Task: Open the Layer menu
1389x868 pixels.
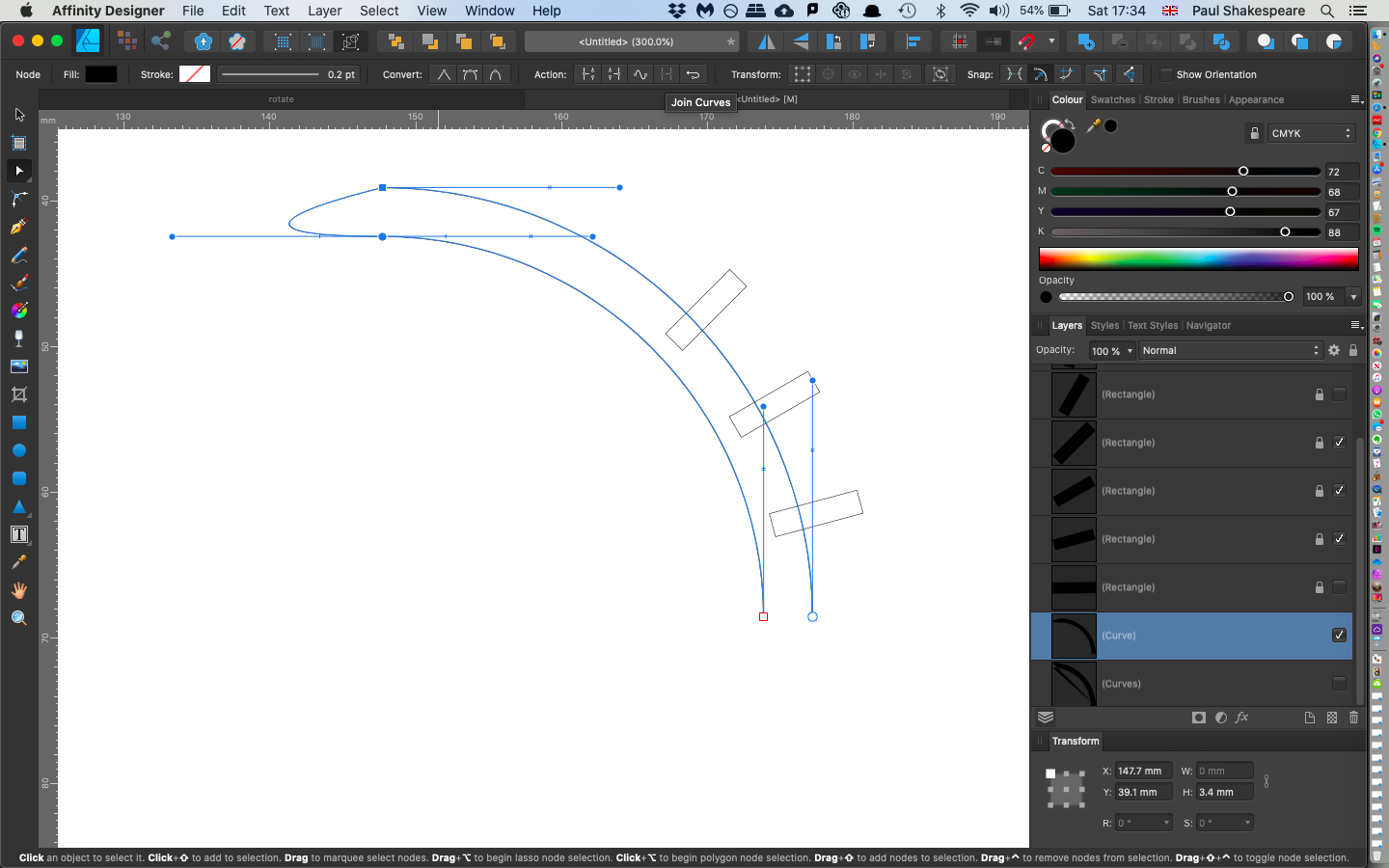Action: [x=325, y=11]
